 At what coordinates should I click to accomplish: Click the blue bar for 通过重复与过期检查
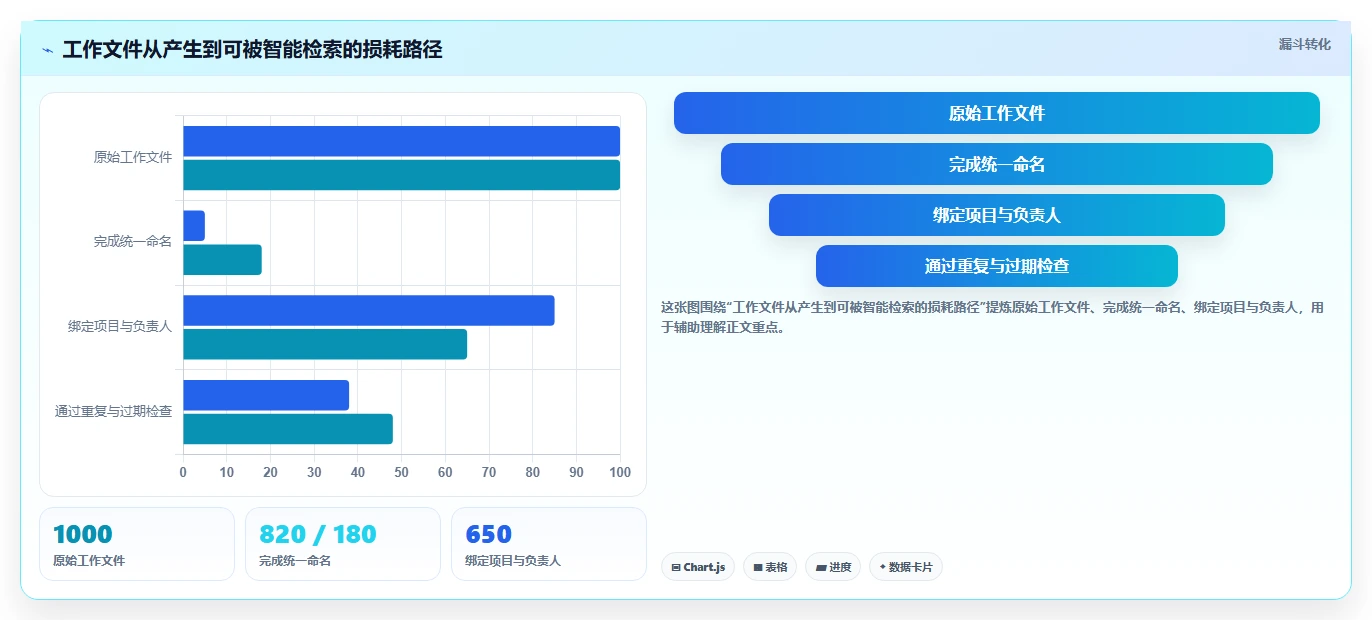click(x=266, y=395)
